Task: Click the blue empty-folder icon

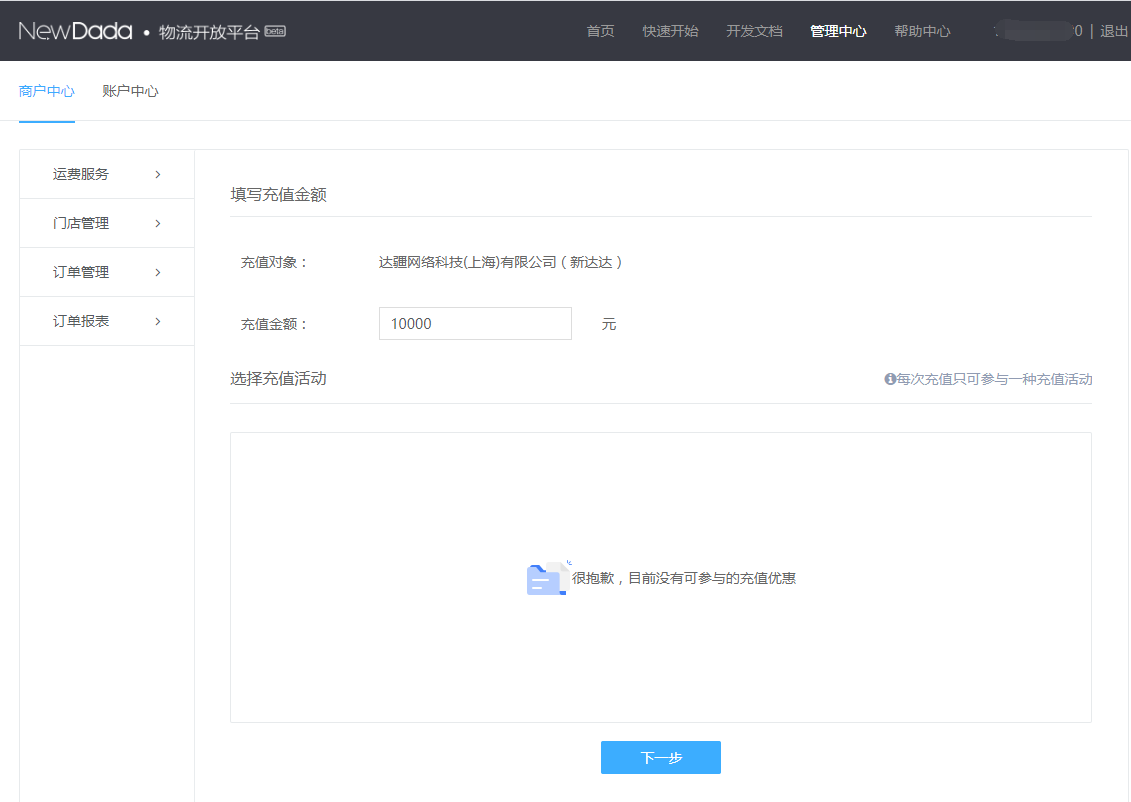Action: [x=547, y=578]
